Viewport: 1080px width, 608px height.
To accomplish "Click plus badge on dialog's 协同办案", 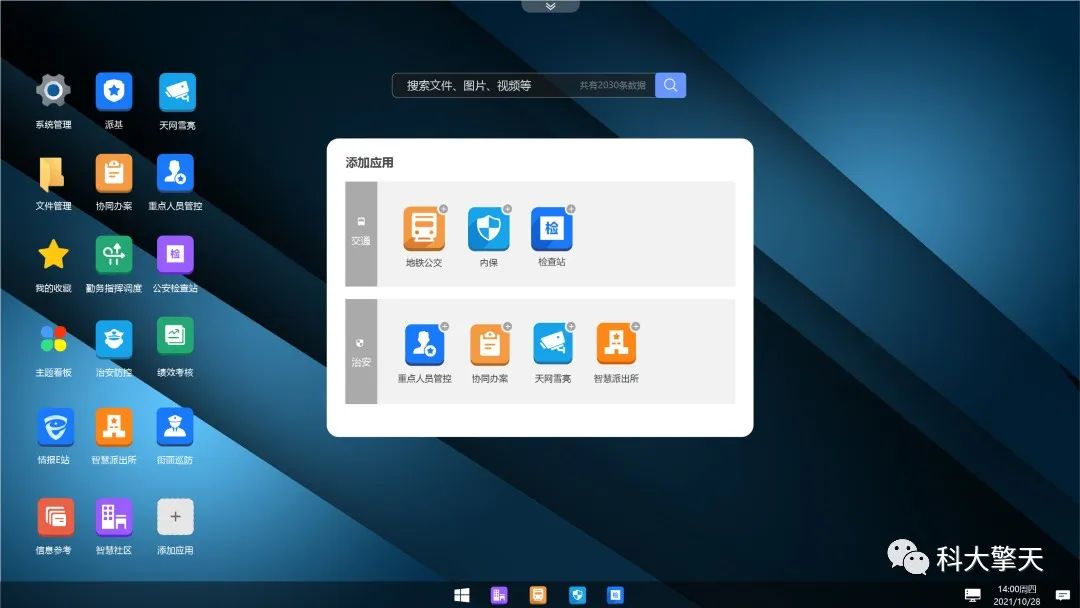I will pyautogui.click(x=508, y=326).
